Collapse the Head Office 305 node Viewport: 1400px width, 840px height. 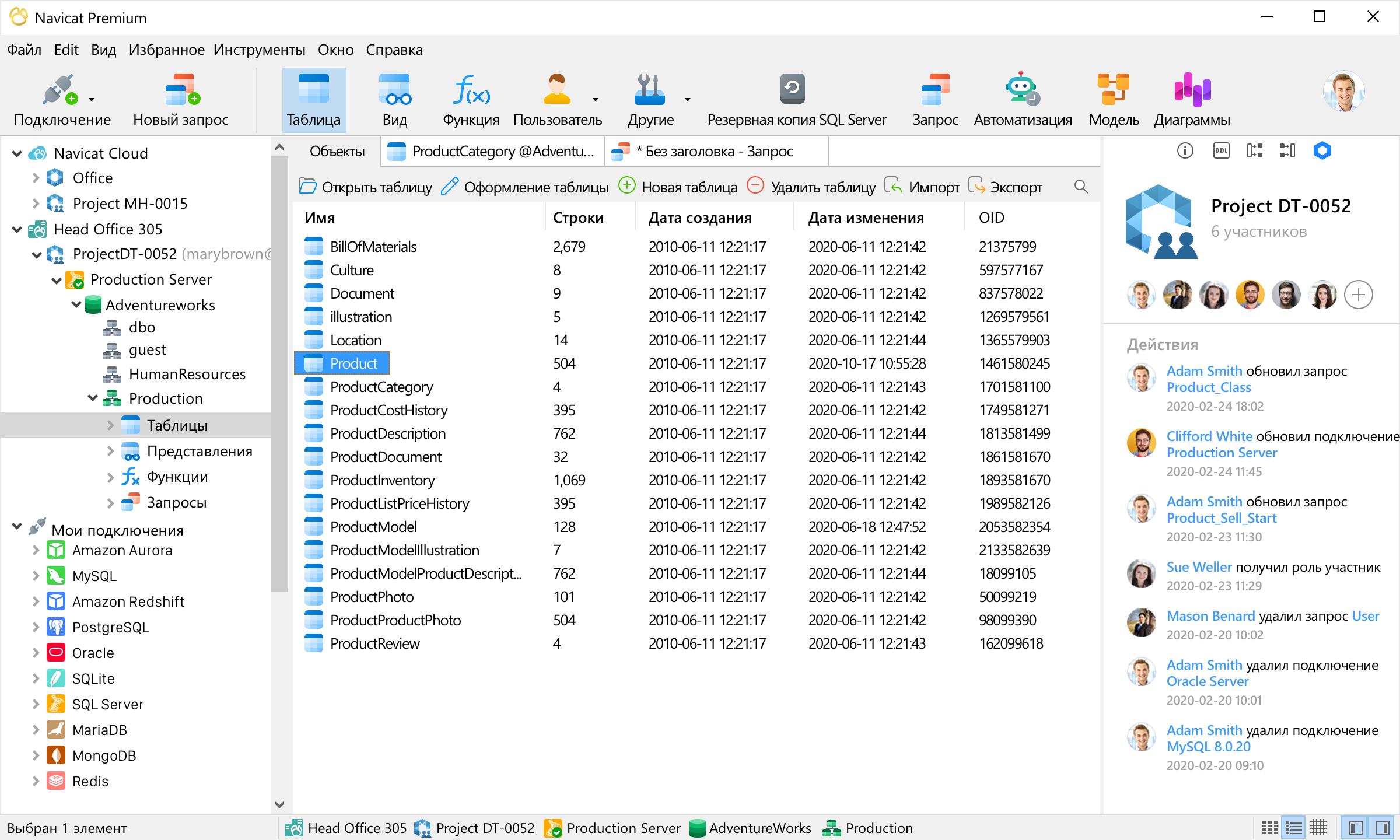coord(17,229)
